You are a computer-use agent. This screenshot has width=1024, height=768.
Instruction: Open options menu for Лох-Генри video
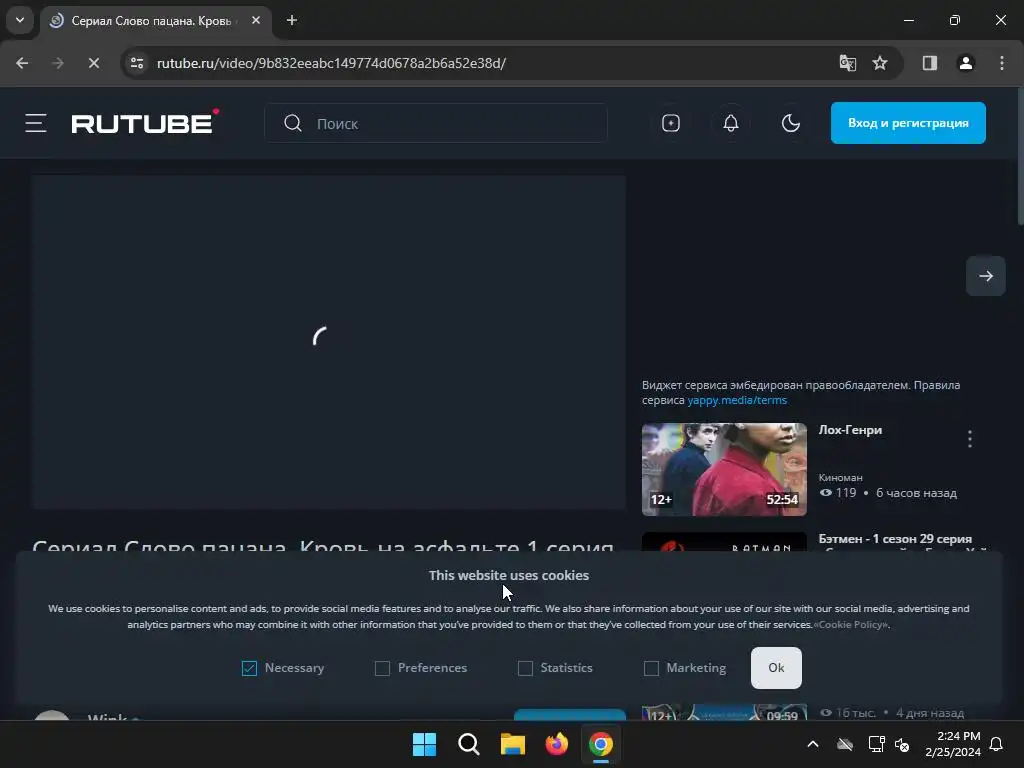[970, 439]
